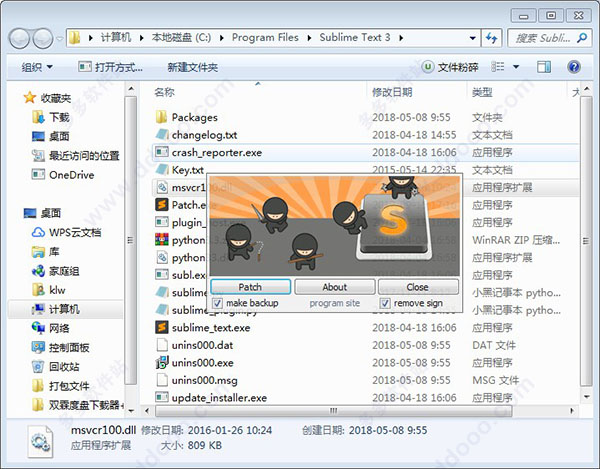Click 新建文件夹 button
The height and width of the screenshot is (469, 600).
(192, 67)
